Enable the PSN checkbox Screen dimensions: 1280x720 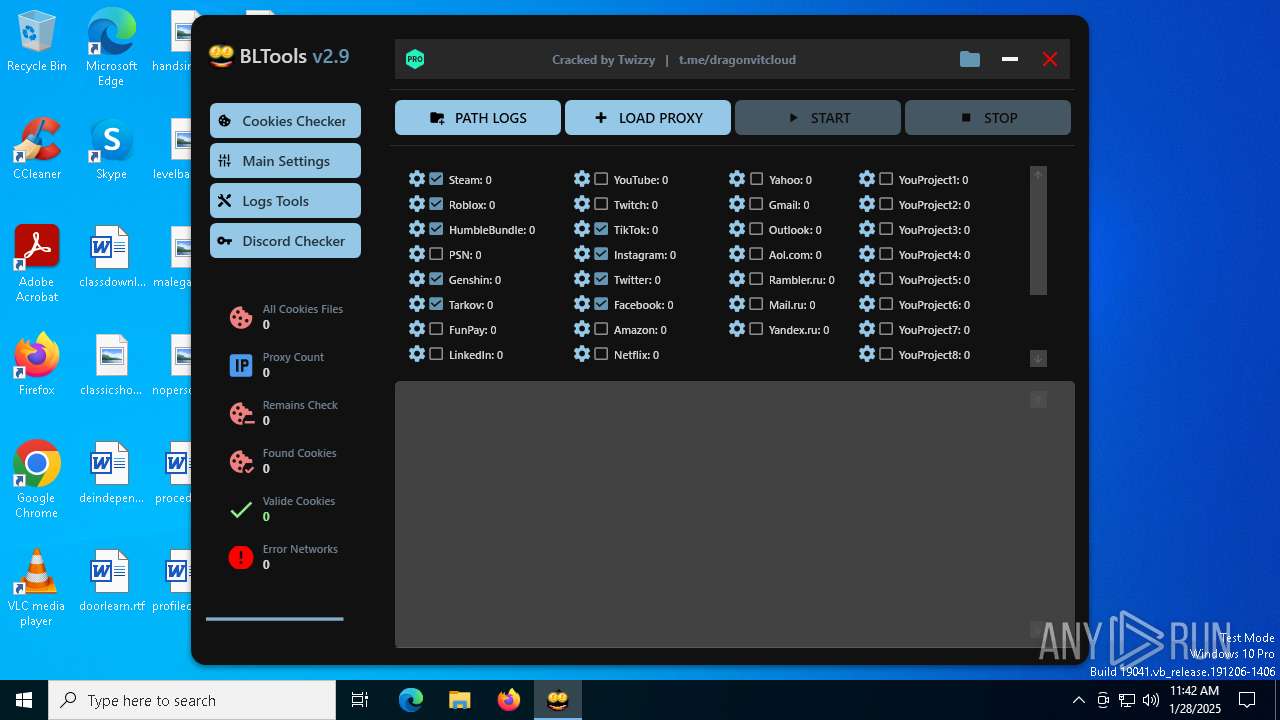(436, 254)
